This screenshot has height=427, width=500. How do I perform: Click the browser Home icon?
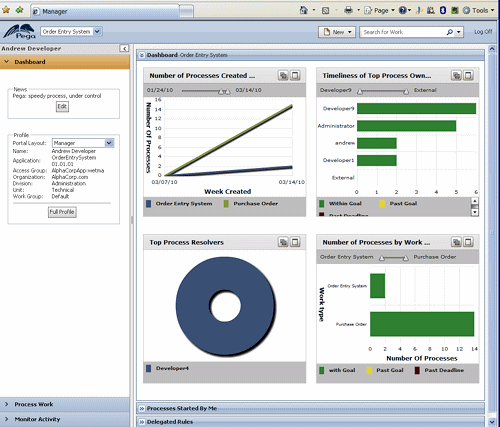[303, 10]
